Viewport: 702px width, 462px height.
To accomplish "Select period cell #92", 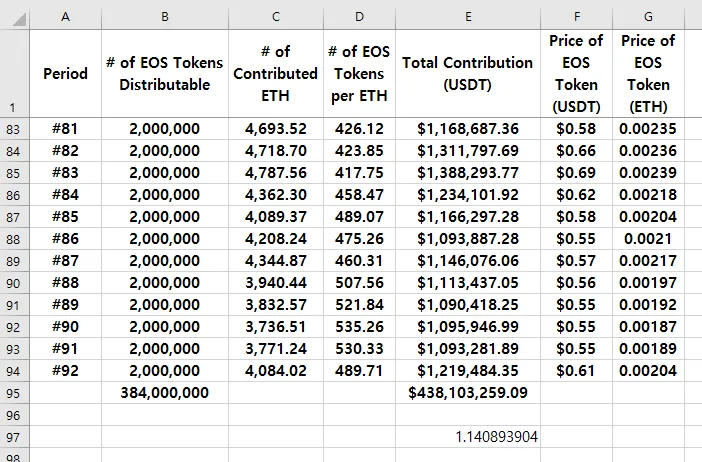I will pyautogui.click(x=65, y=371).
